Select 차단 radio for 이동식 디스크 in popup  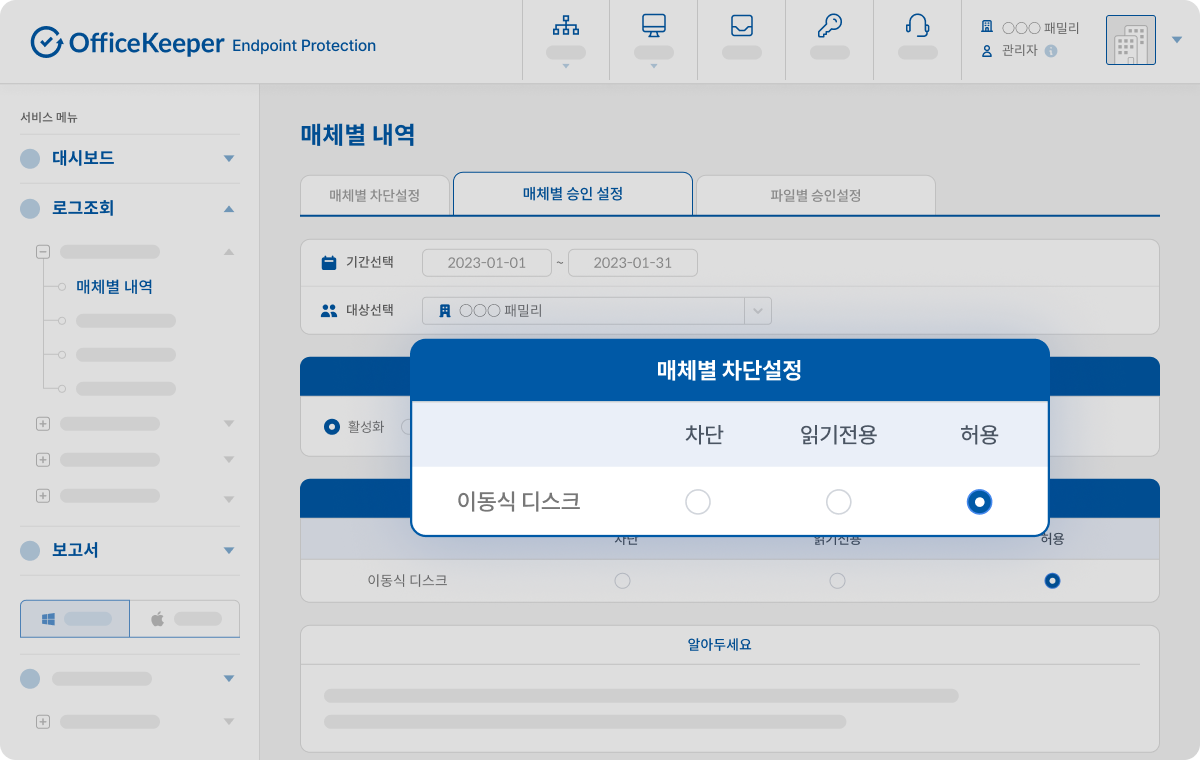coord(698,502)
